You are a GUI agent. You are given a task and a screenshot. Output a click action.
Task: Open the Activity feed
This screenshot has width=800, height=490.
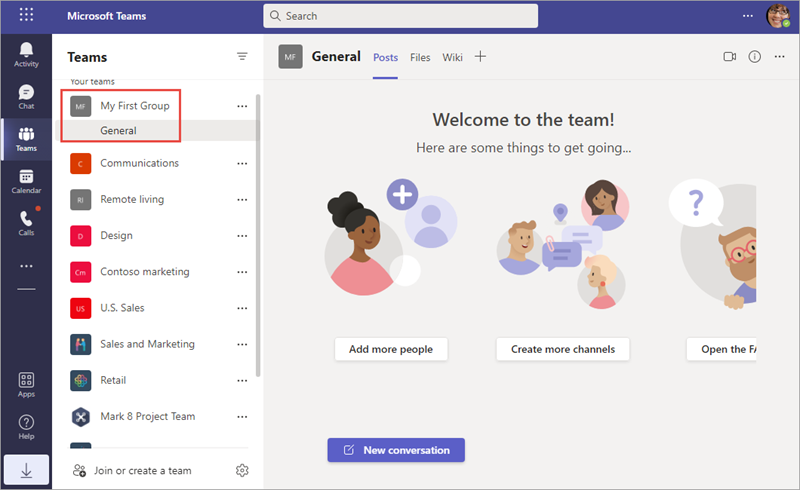(x=26, y=55)
